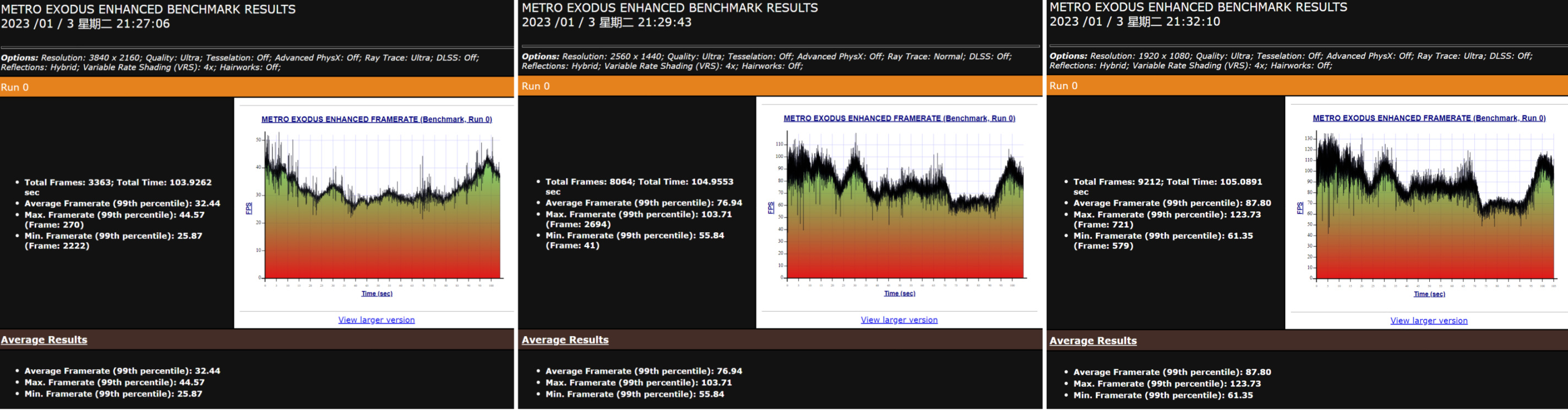Click the Total Frames: 9212 line

coord(1168,187)
